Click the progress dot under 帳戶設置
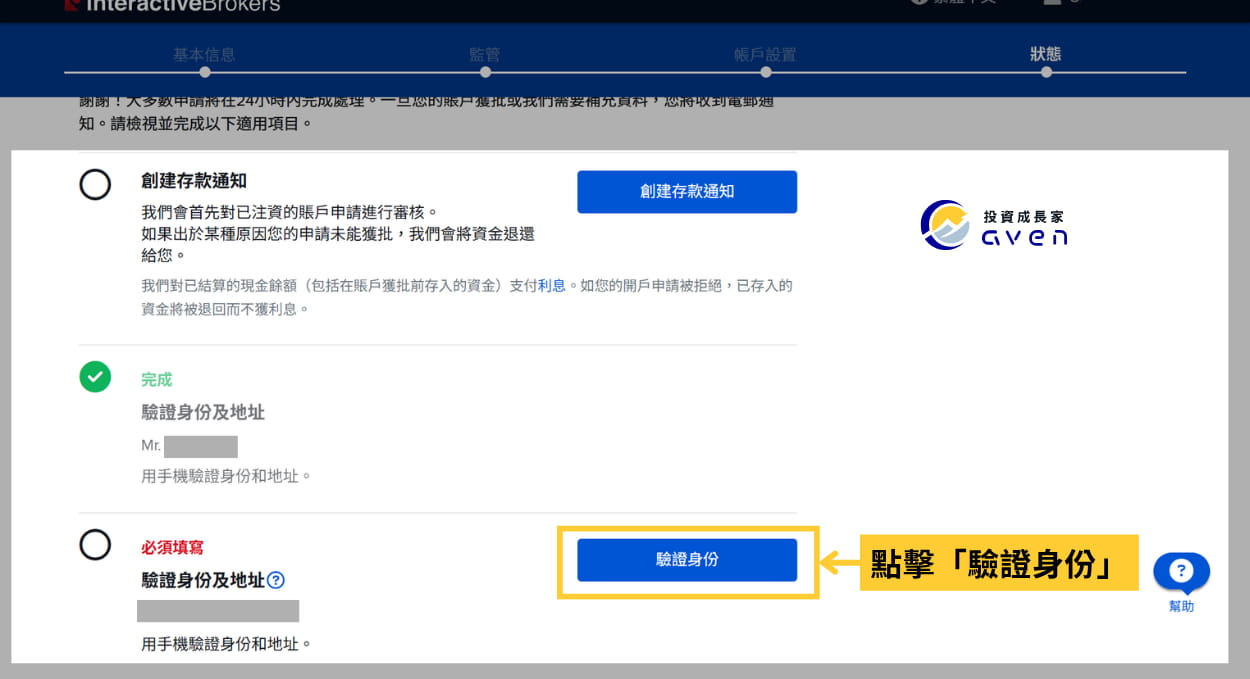 click(x=766, y=72)
